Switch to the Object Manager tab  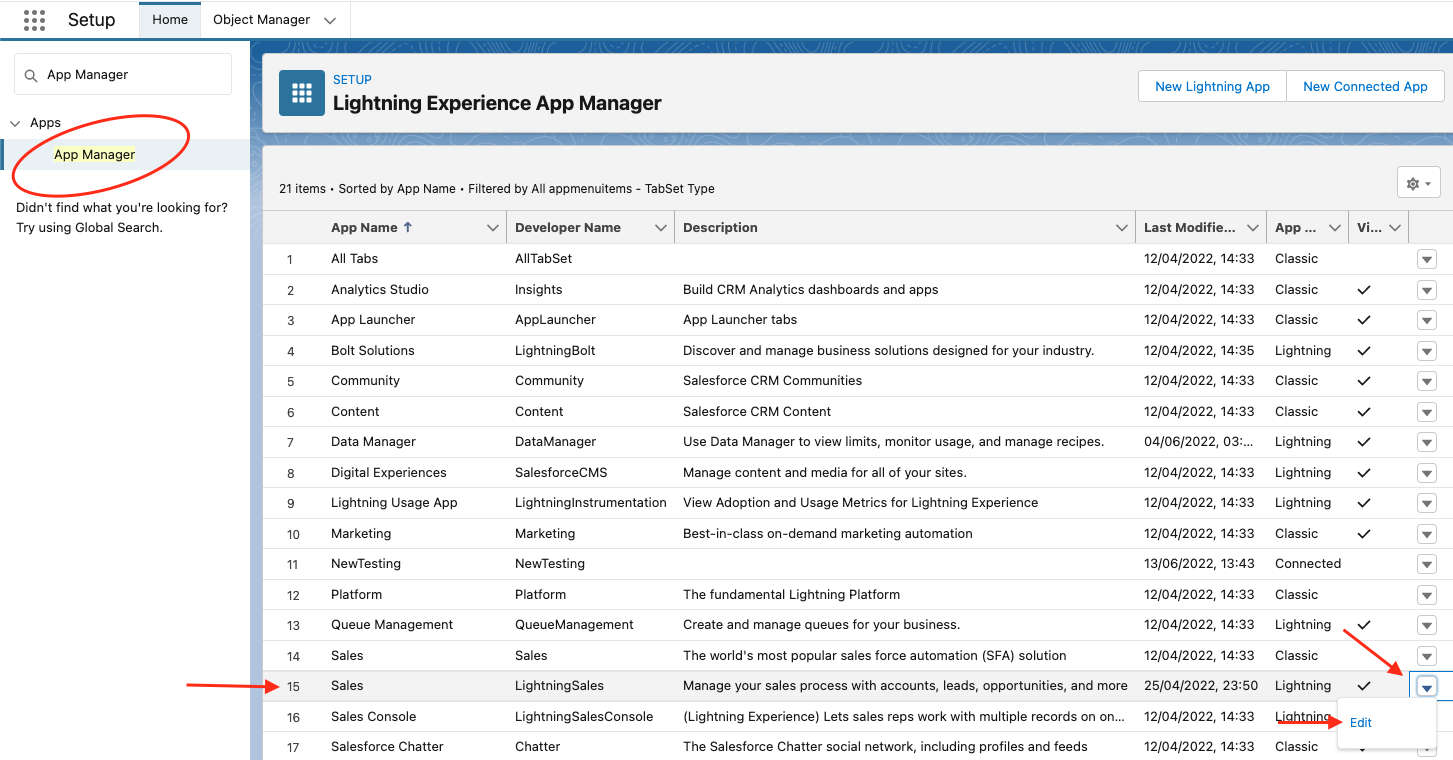pos(262,20)
